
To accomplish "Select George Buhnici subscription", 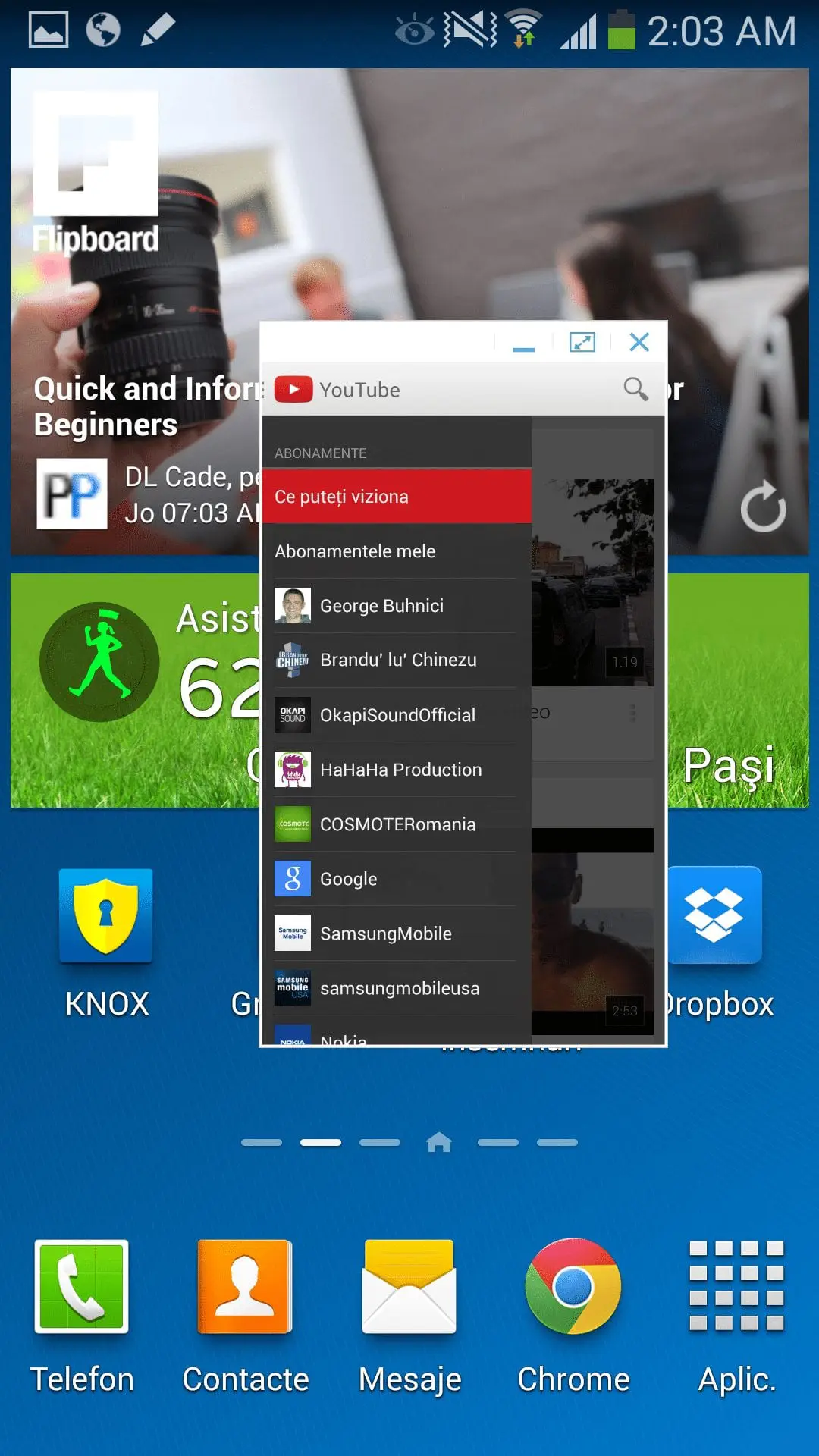I will 397,605.
